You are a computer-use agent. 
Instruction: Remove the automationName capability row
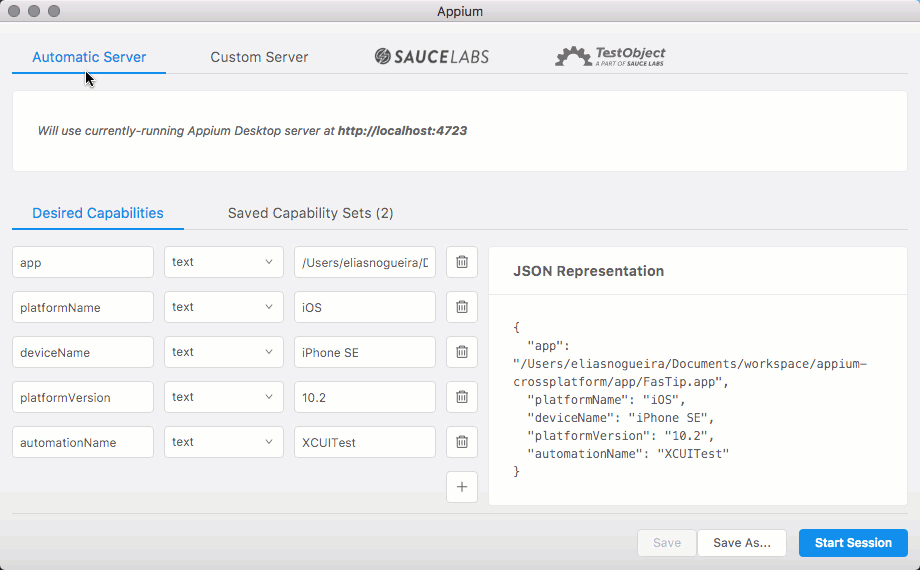click(x=462, y=442)
